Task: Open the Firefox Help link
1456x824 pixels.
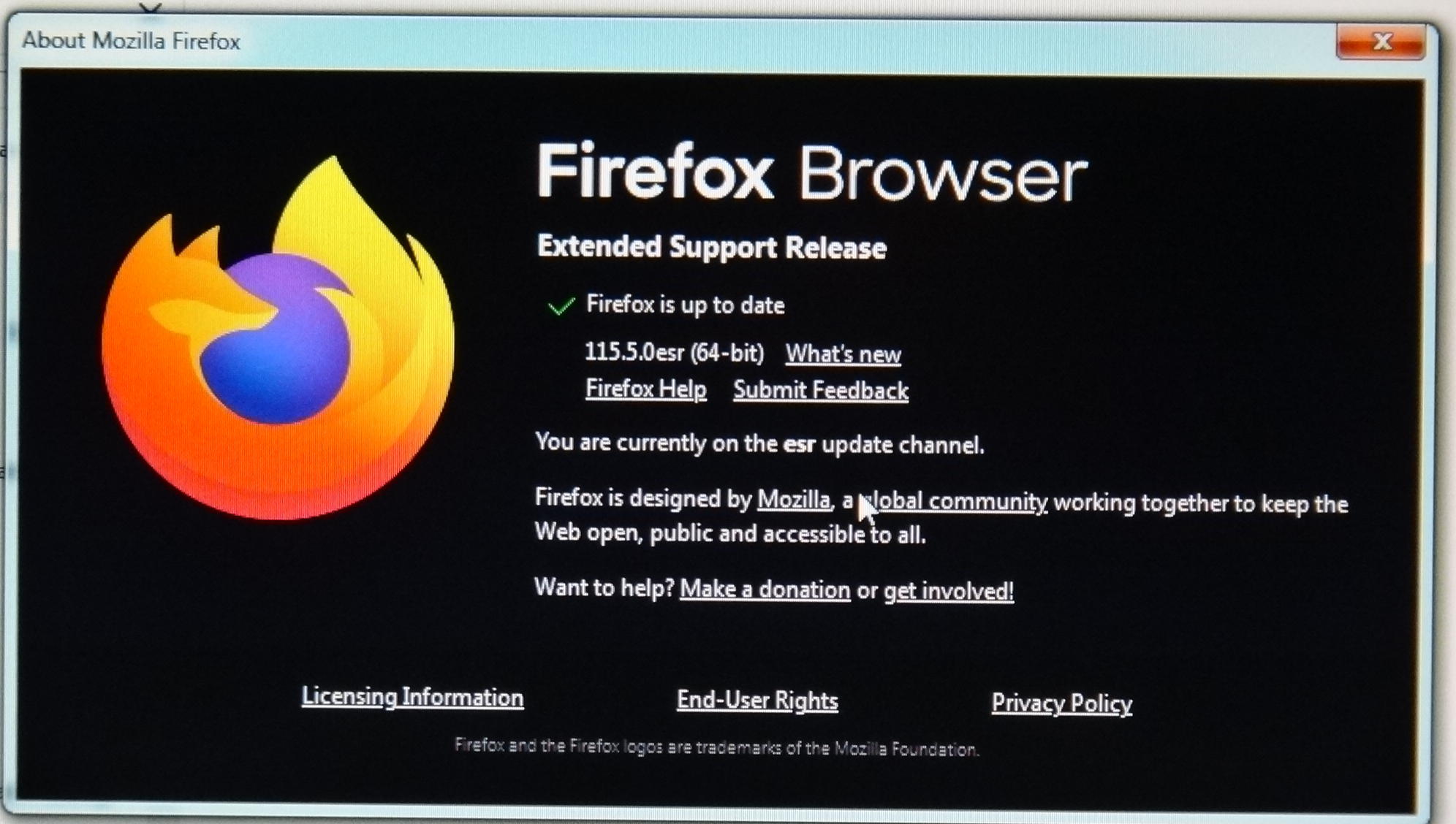Action: tap(645, 389)
